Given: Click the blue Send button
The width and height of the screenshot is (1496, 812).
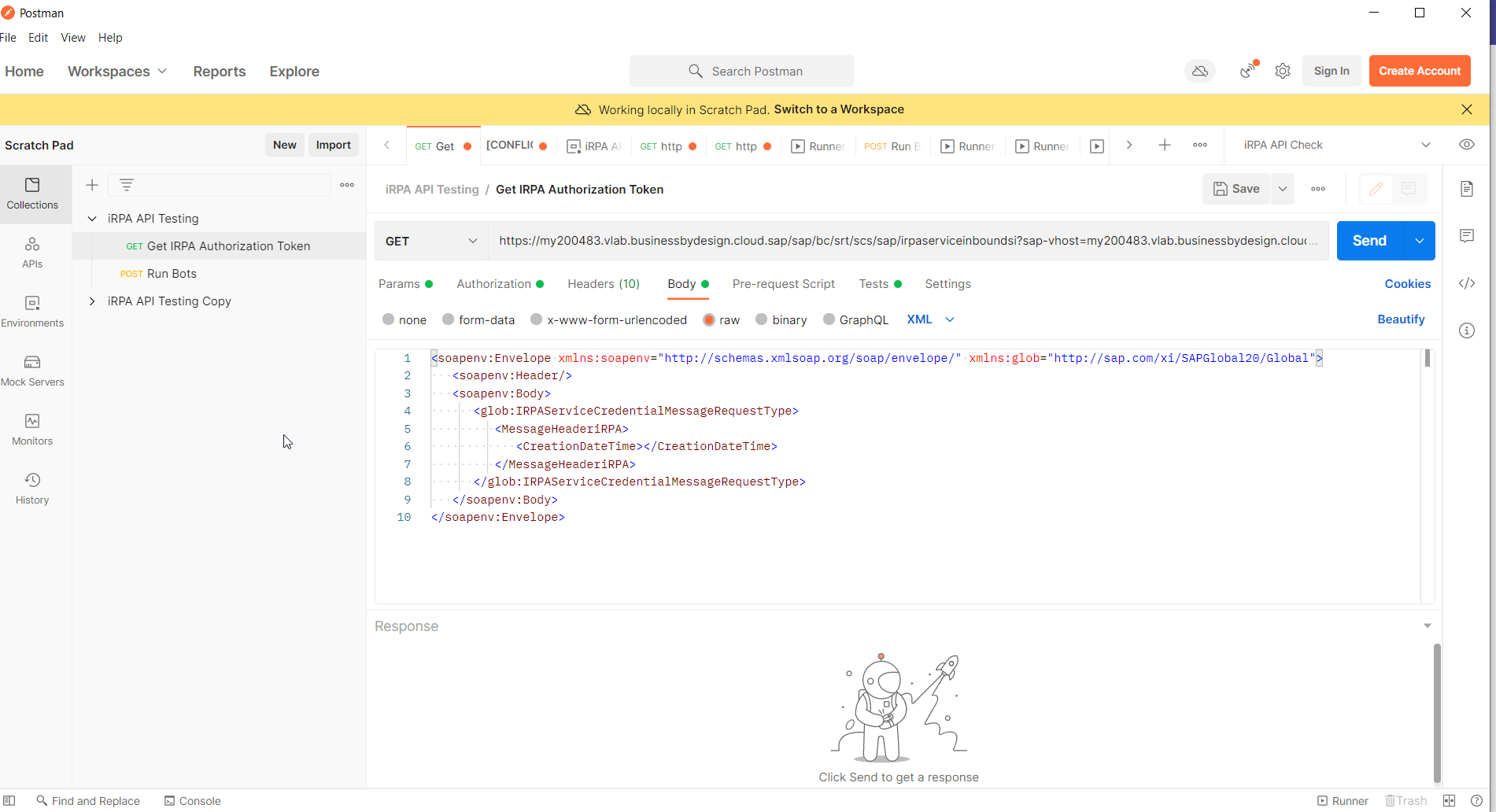Looking at the screenshot, I should (x=1369, y=241).
